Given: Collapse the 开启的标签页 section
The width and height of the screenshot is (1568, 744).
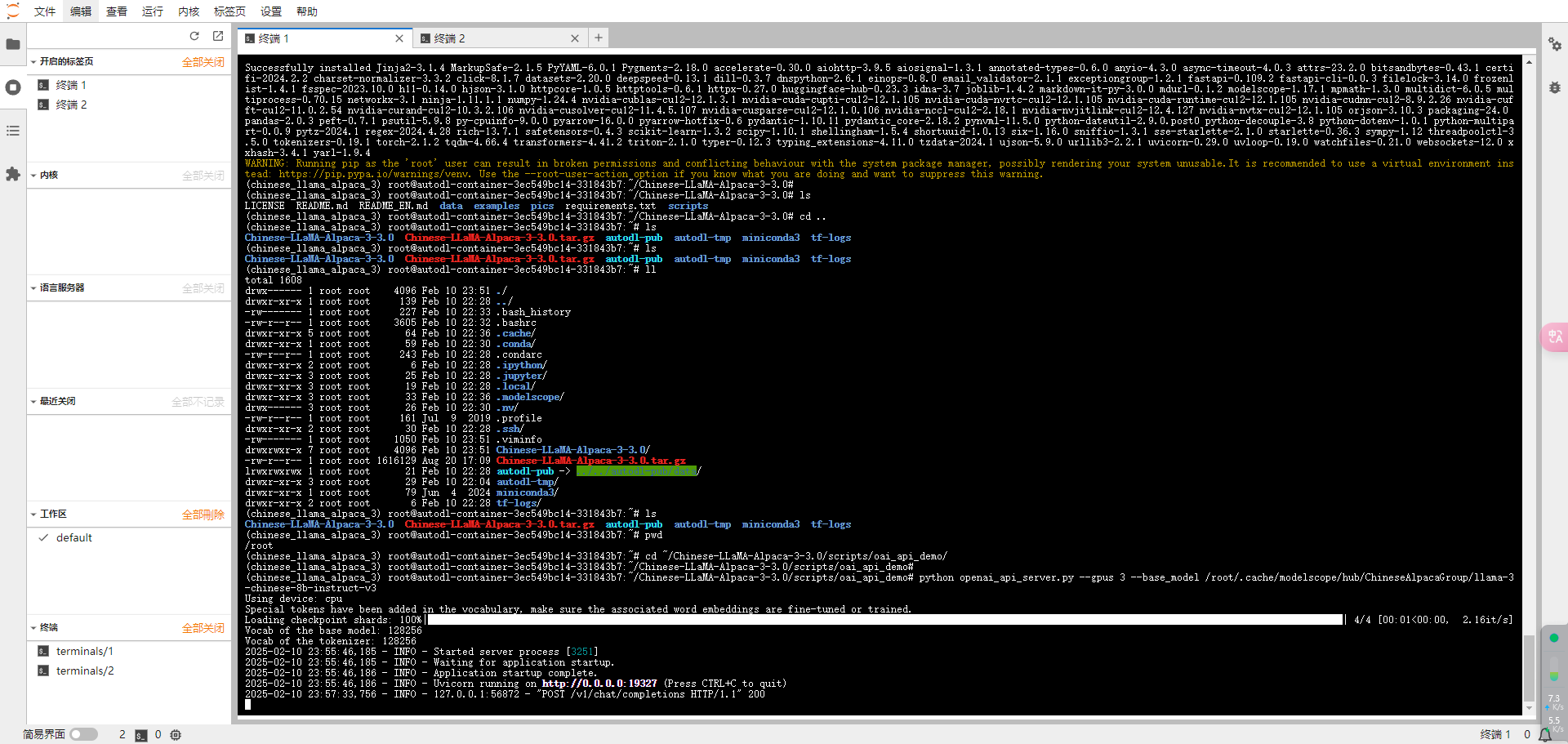Looking at the screenshot, I should [33, 62].
